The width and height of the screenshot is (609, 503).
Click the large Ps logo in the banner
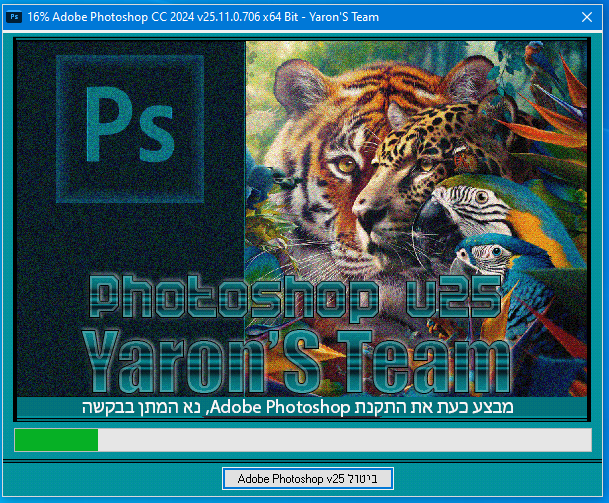(130, 129)
